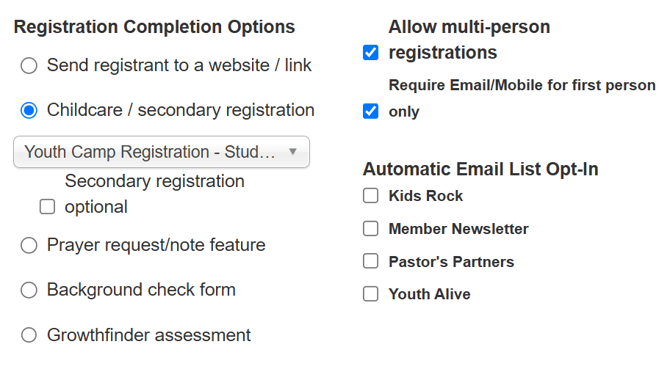The image size is (670, 369).
Task: Click the Background check form label
Action: click(141, 290)
